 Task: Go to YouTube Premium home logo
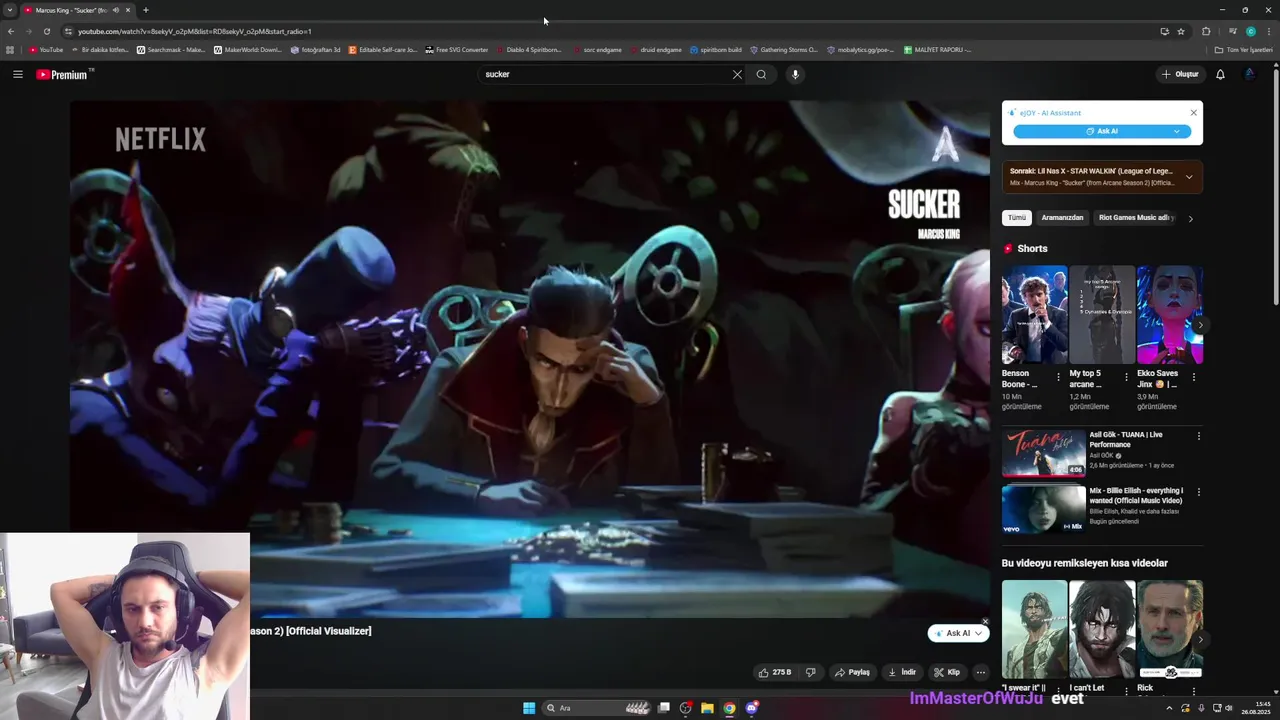62,74
